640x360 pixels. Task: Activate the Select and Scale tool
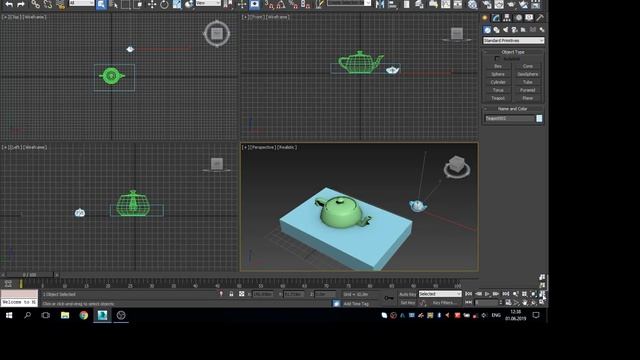pyautogui.click(x=177, y=4)
